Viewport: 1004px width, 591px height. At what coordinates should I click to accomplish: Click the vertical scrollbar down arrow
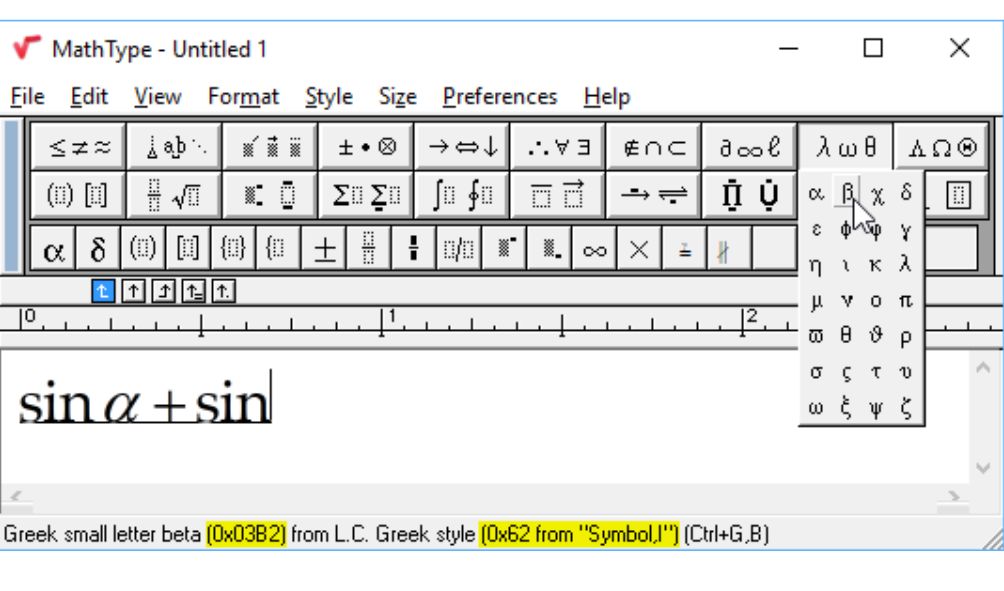982,467
